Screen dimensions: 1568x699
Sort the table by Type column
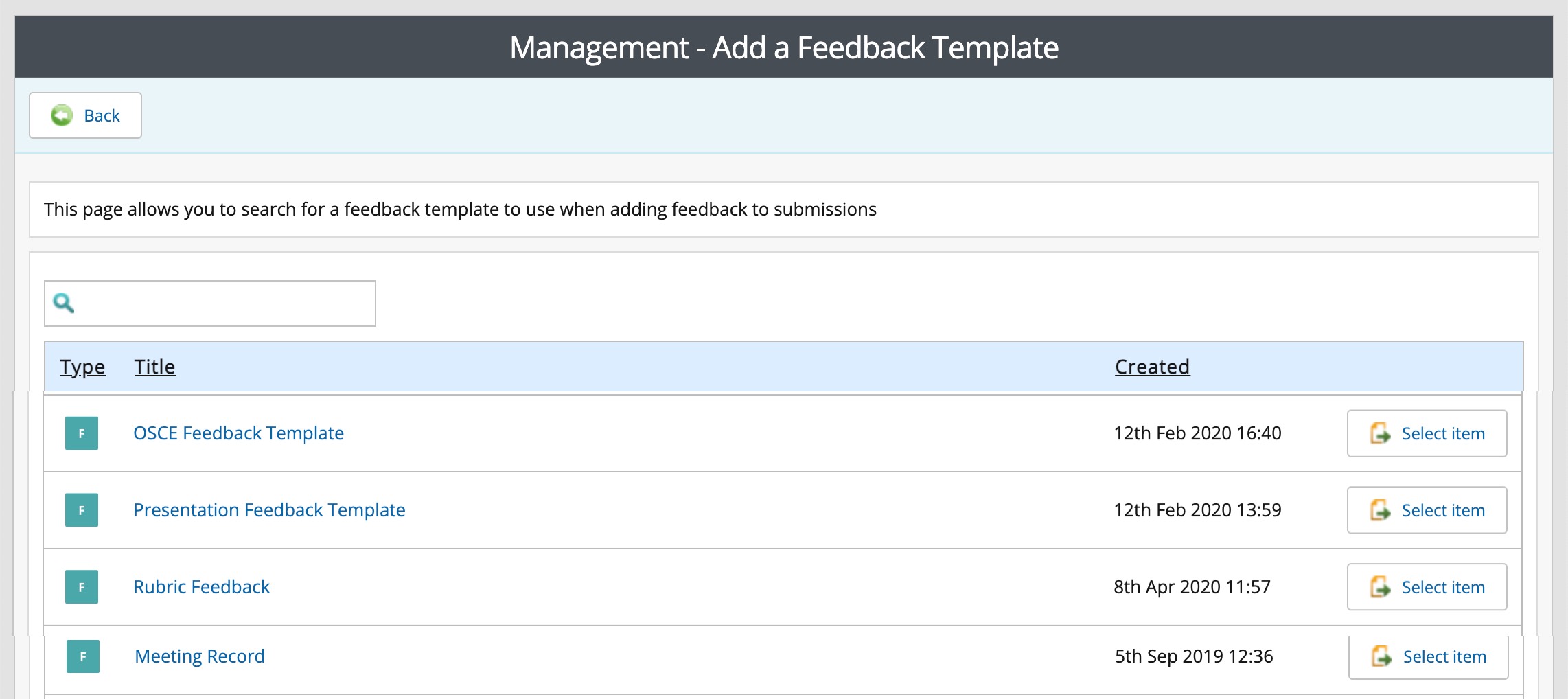pyautogui.click(x=82, y=367)
